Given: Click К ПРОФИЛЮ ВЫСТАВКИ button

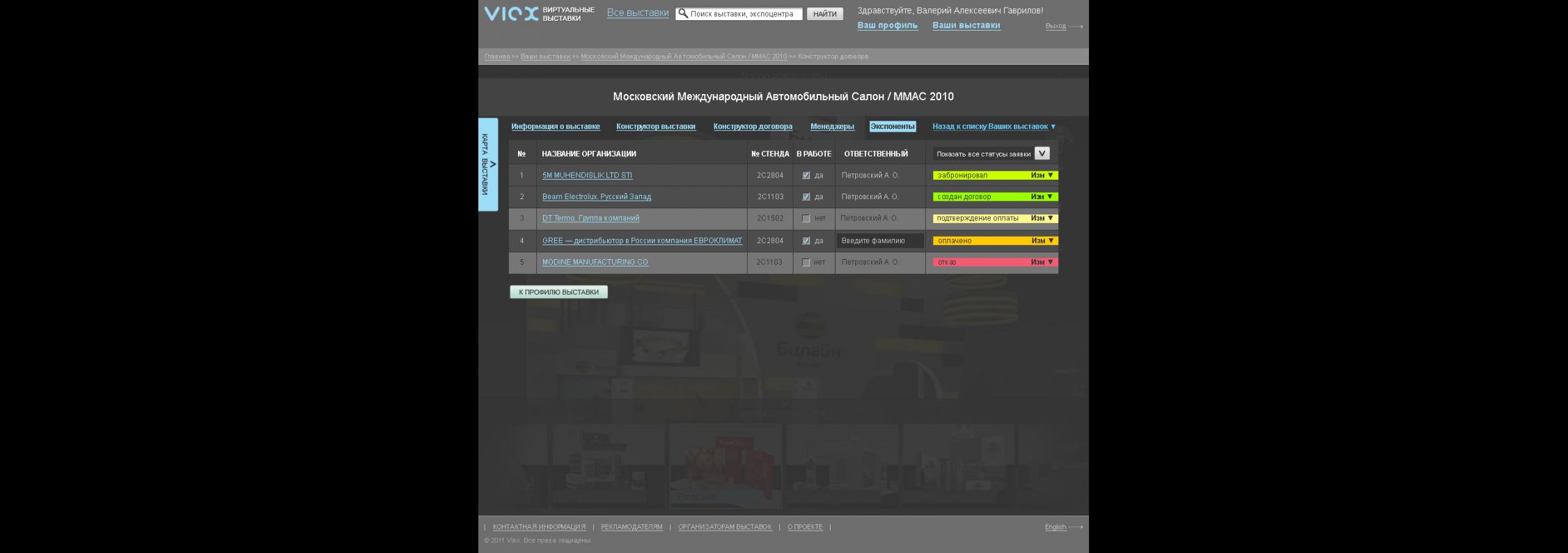Looking at the screenshot, I should 558,293.
